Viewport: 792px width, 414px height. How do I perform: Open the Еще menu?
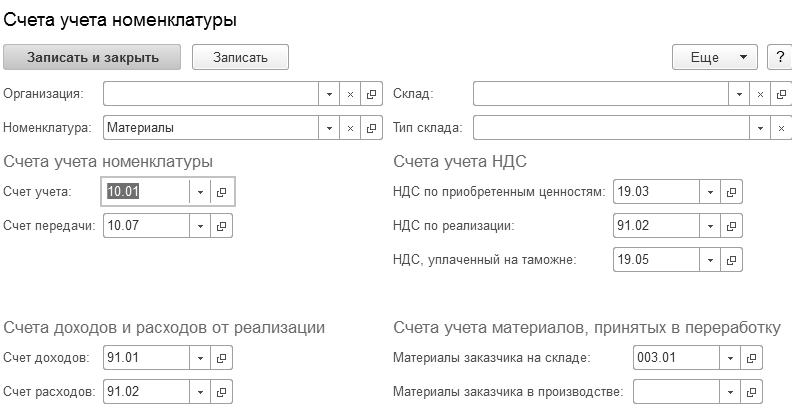(x=717, y=57)
